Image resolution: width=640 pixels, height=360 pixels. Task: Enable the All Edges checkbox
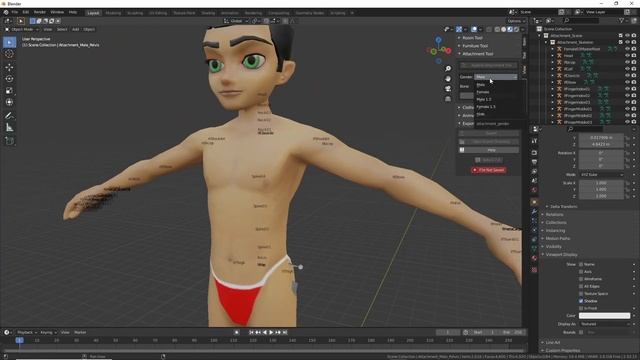pyautogui.click(x=581, y=287)
